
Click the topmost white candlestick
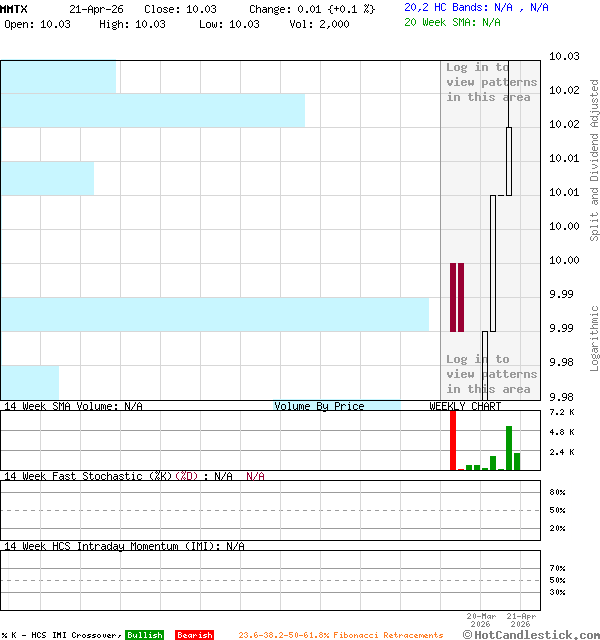(x=509, y=160)
